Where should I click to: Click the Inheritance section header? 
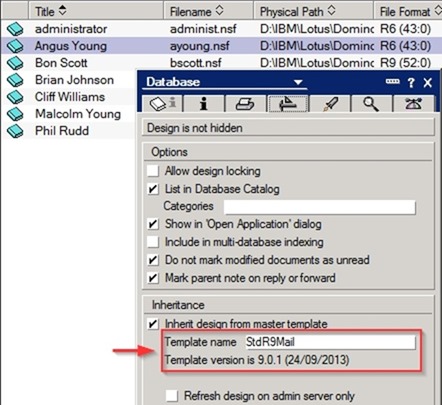[178, 305]
